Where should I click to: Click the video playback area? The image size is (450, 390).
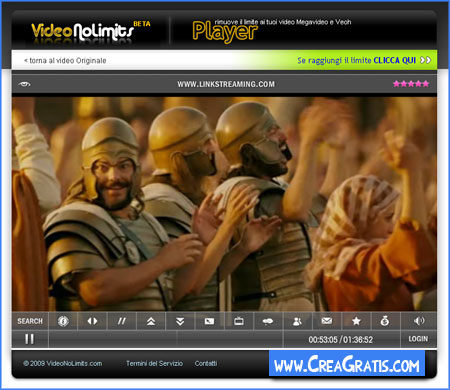click(224, 204)
